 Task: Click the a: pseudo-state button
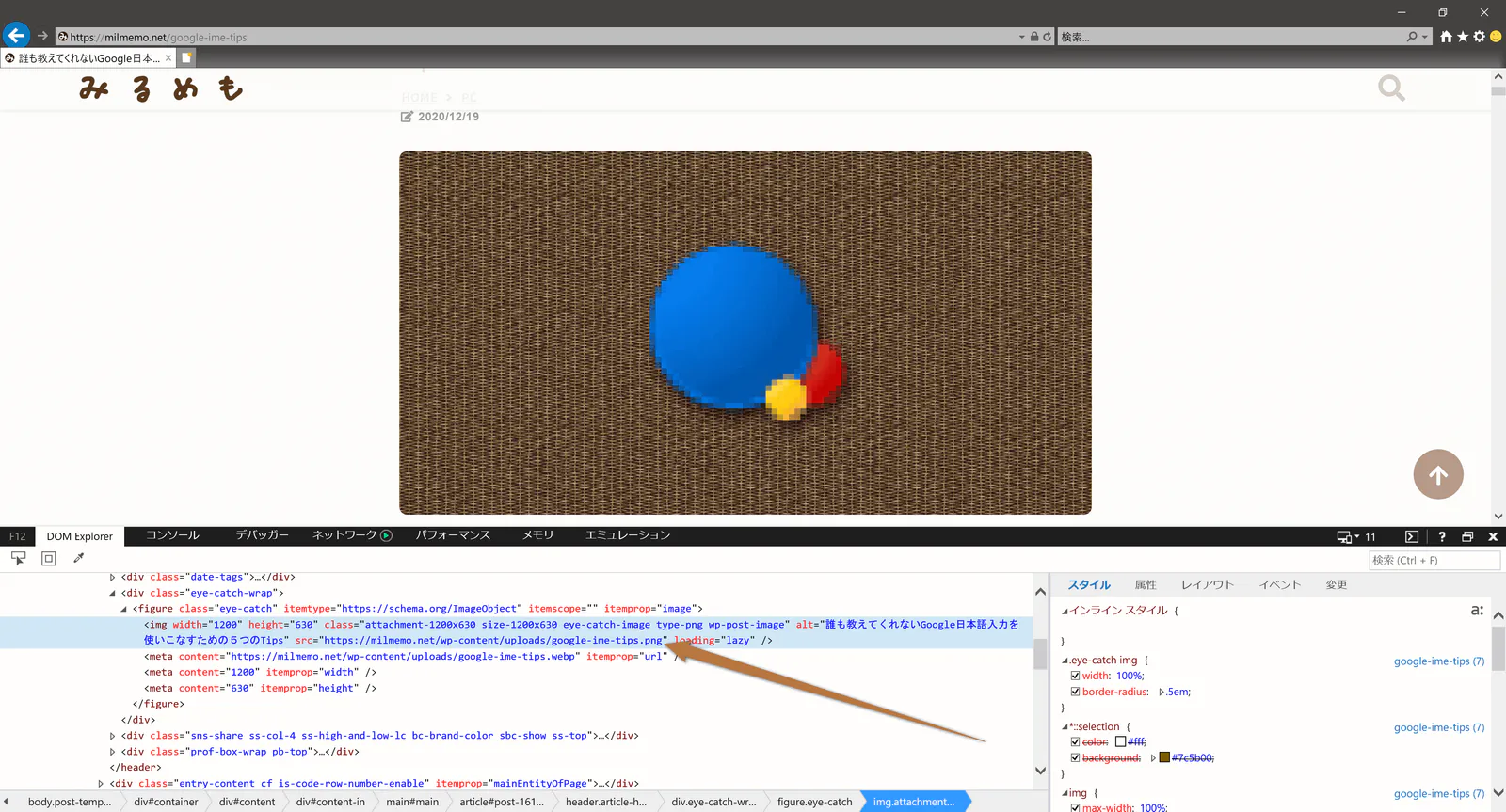1477,610
